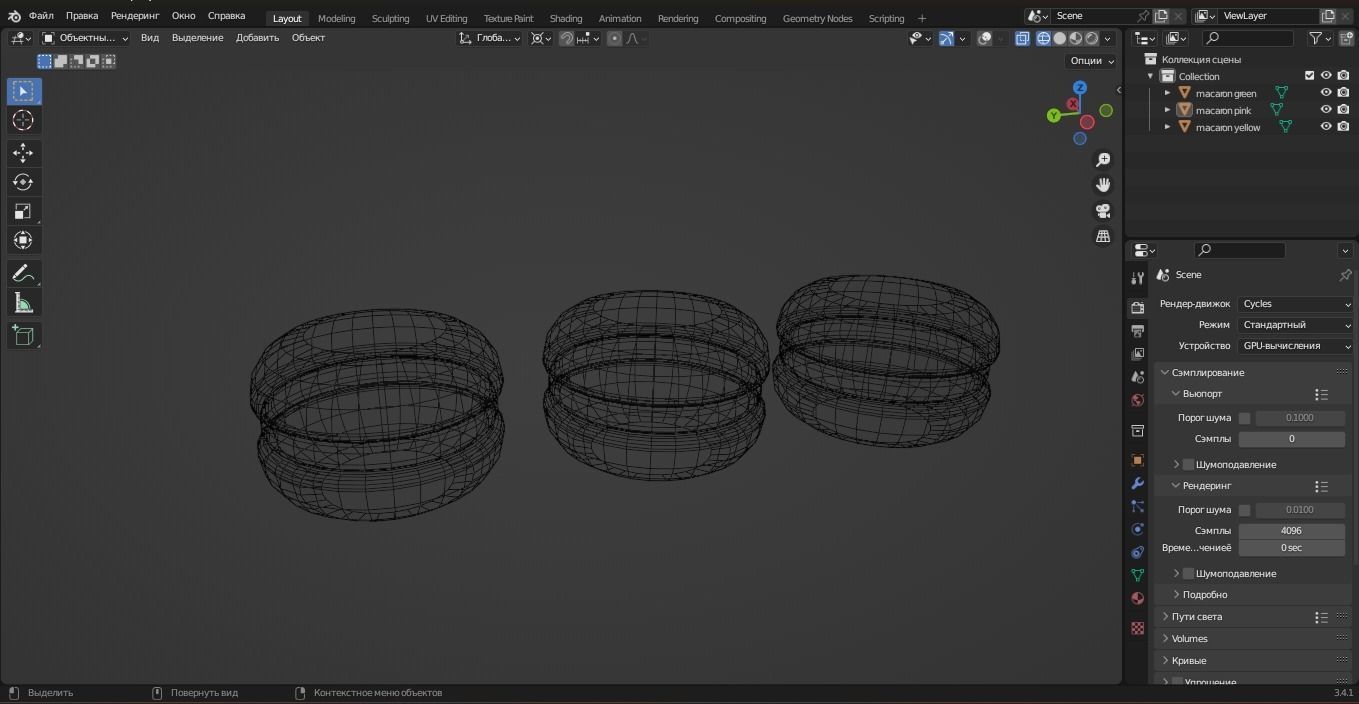Open the Render Engine dropdown set to Cycles
Image resolution: width=1359 pixels, height=704 pixels.
coord(1295,303)
